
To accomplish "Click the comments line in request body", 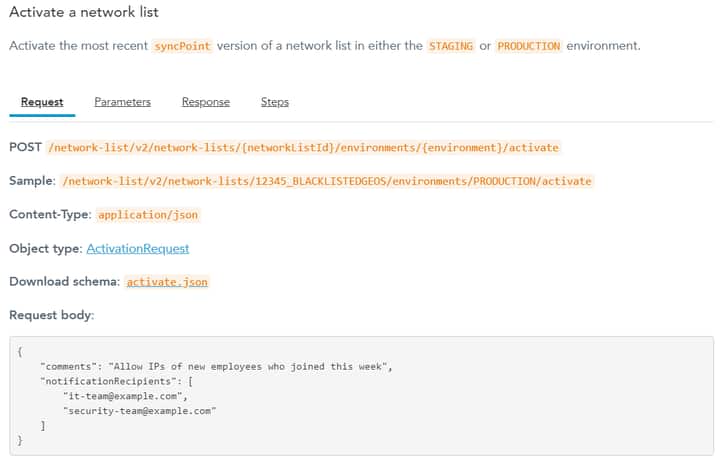I will (x=216, y=367).
